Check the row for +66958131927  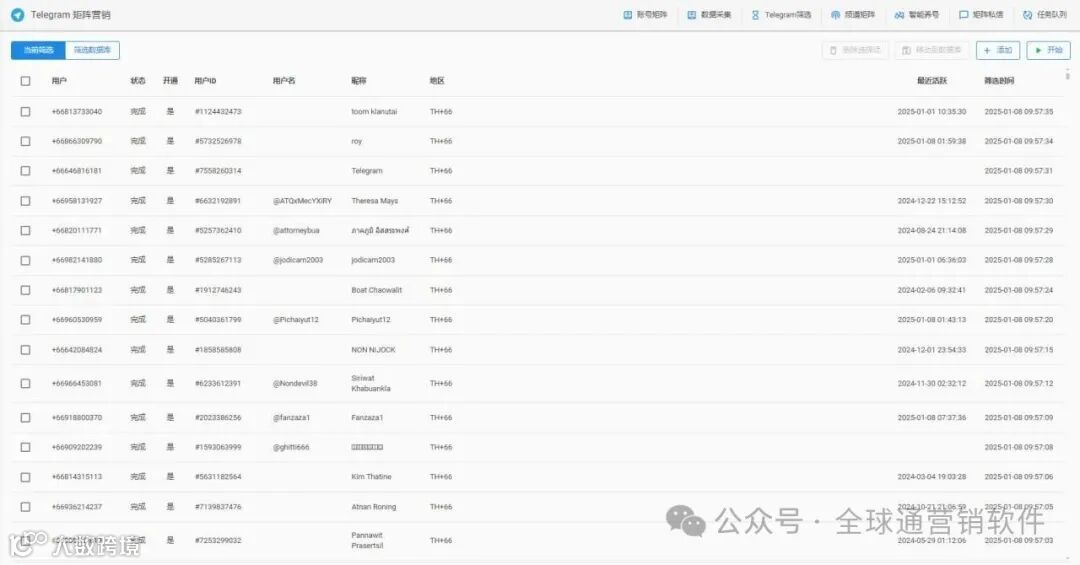point(25,201)
